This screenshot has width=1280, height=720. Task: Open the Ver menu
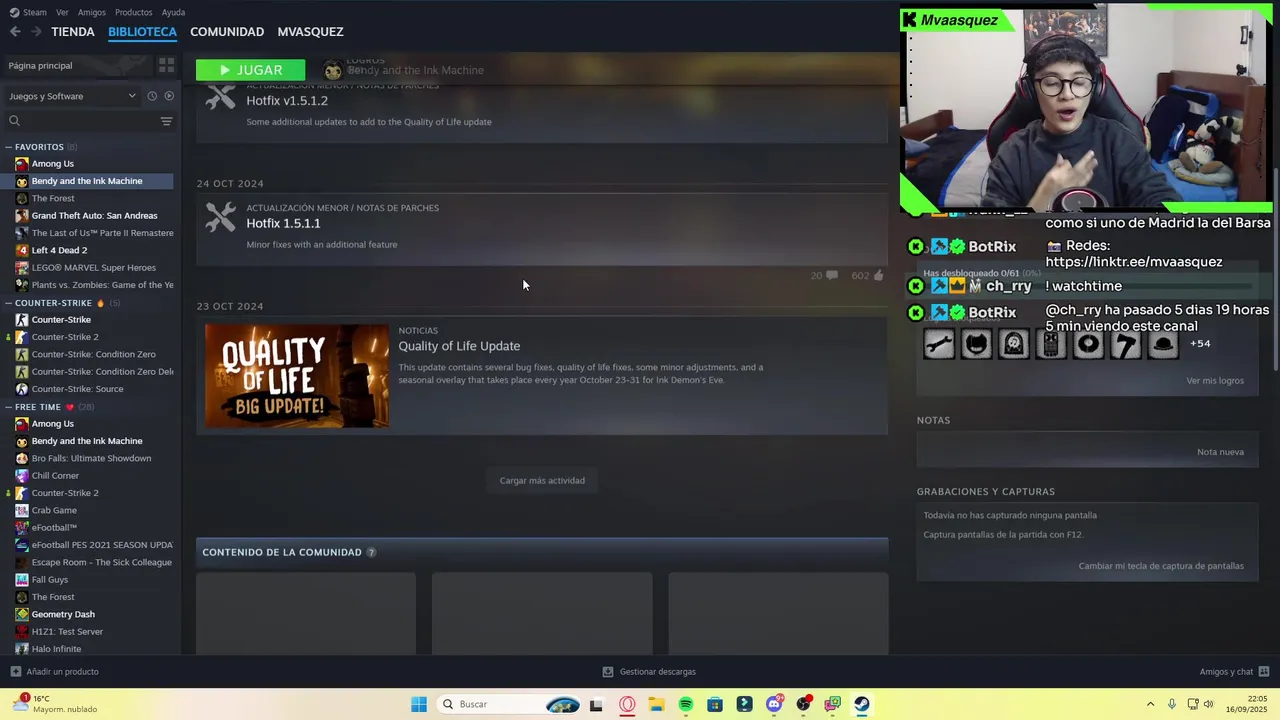tap(62, 12)
